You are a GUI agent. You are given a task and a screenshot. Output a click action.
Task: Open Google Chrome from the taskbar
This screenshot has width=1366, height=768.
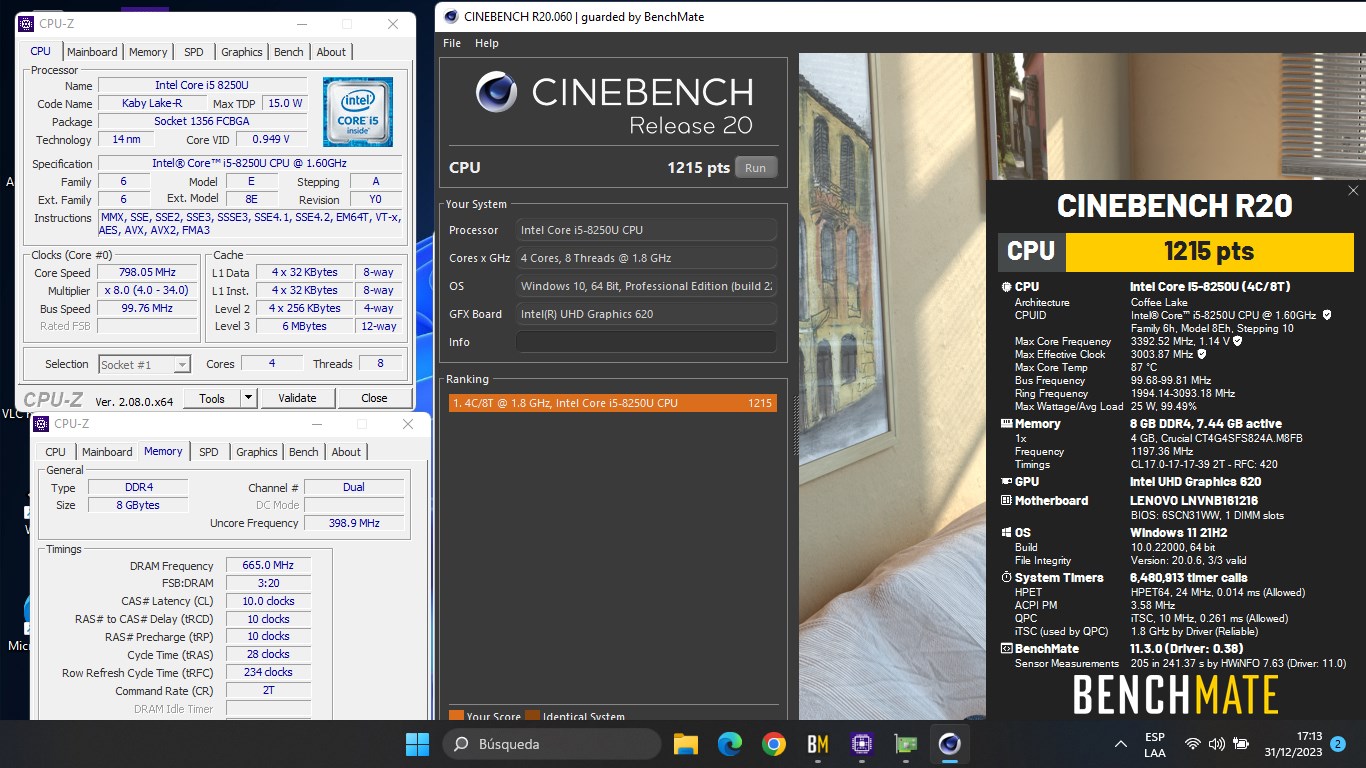pos(773,744)
